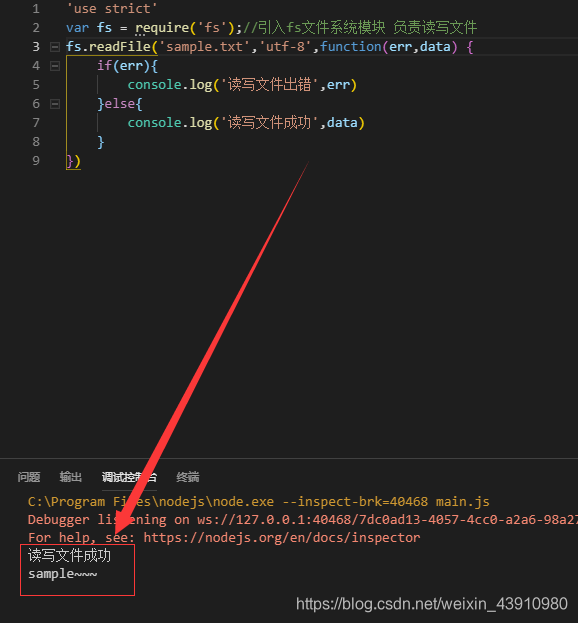This screenshot has width=578, height=623.
Task: Click line number 9 in the gutter
Action: (x=36, y=161)
